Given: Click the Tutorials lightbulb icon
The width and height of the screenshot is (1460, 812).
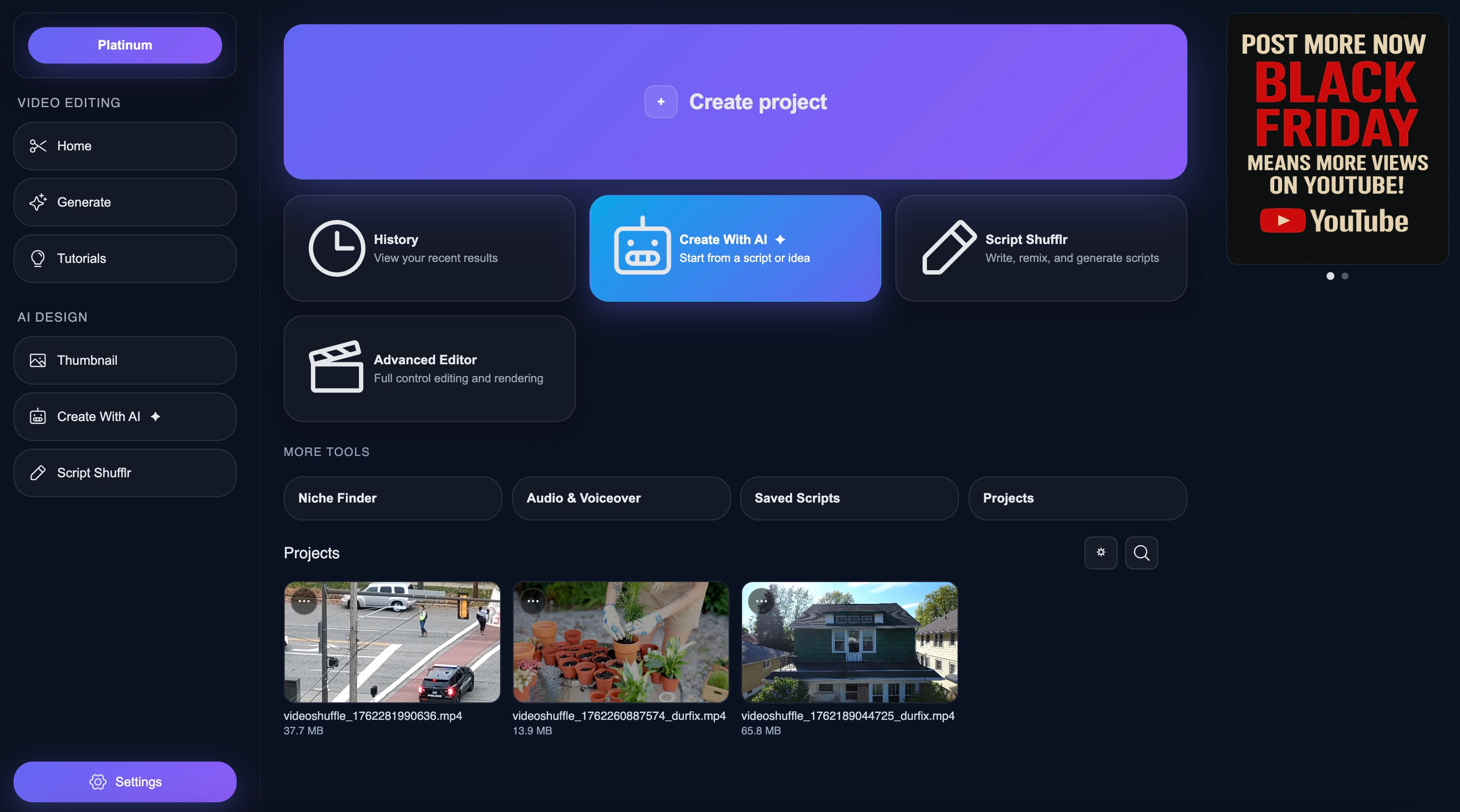Looking at the screenshot, I should click(x=37, y=259).
